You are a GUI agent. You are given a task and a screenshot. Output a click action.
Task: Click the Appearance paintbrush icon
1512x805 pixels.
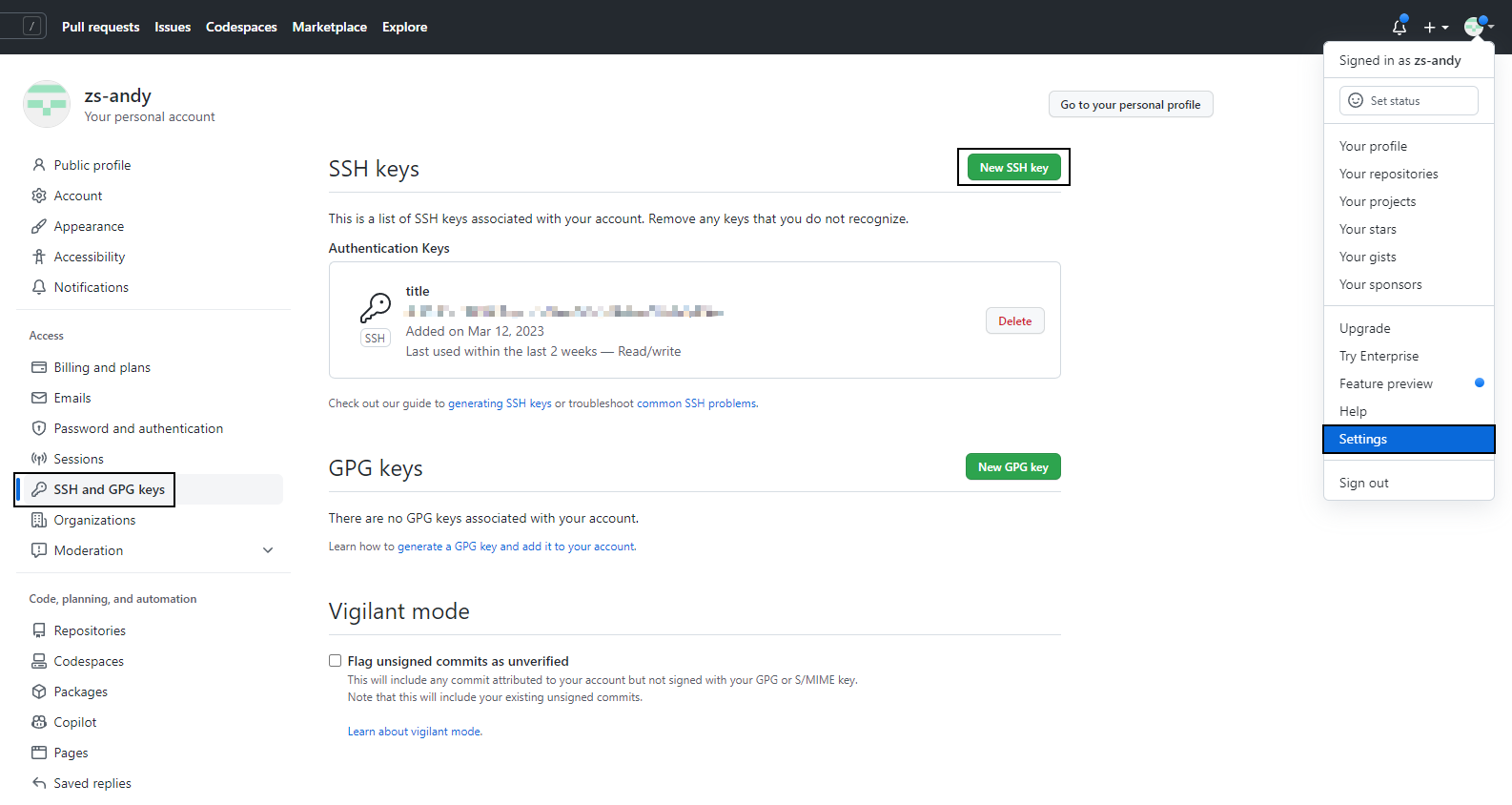point(39,226)
